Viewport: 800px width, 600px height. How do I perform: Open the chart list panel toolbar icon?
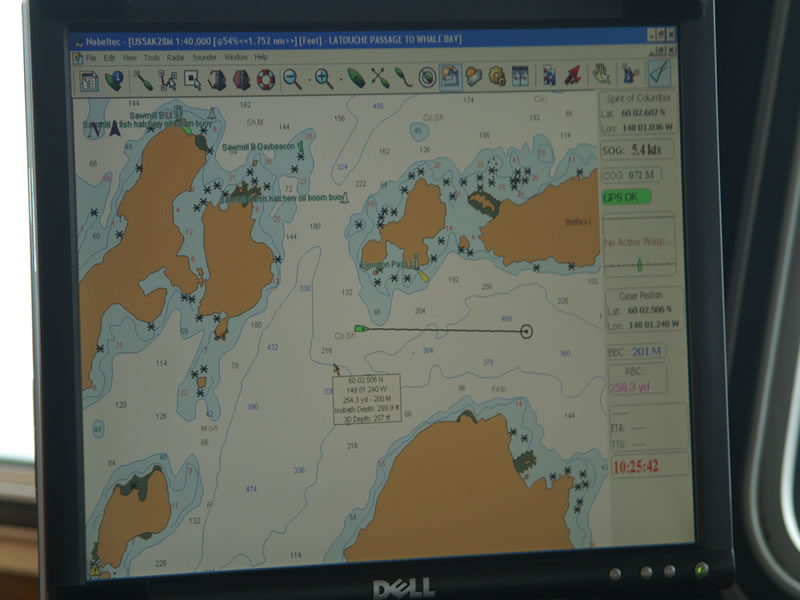(x=89, y=82)
